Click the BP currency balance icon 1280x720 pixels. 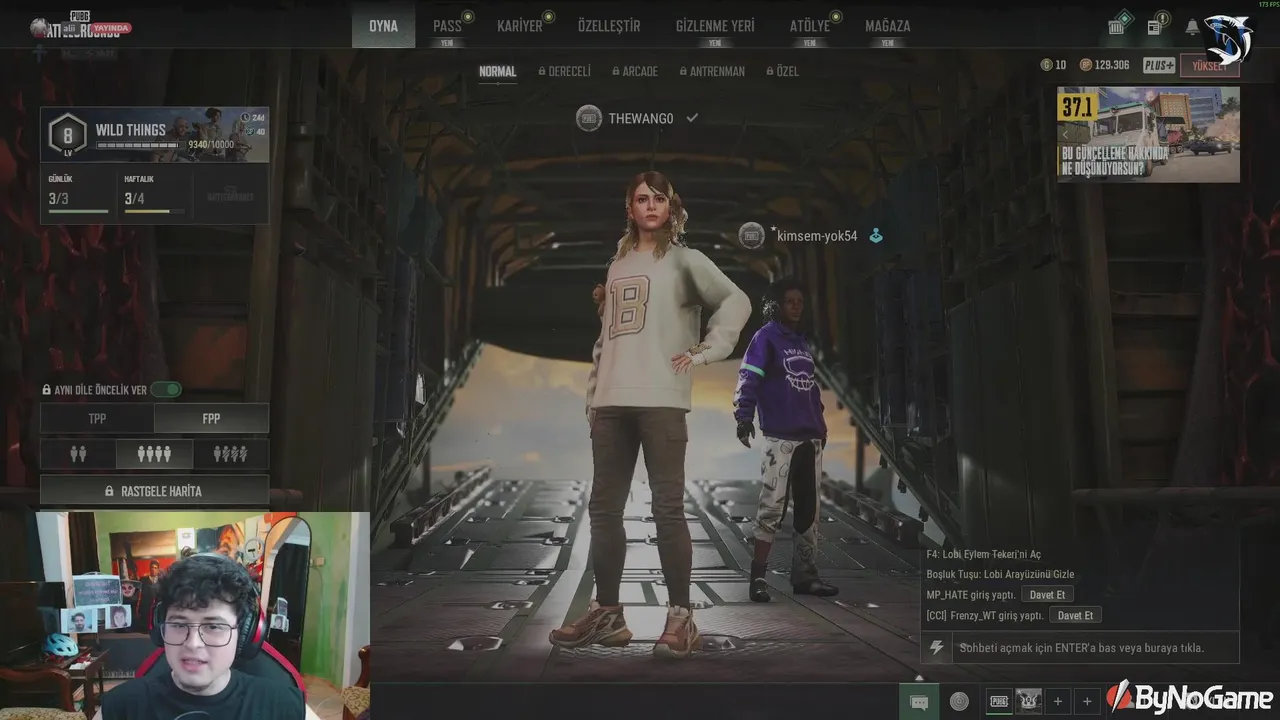pyautogui.click(x=1084, y=65)
